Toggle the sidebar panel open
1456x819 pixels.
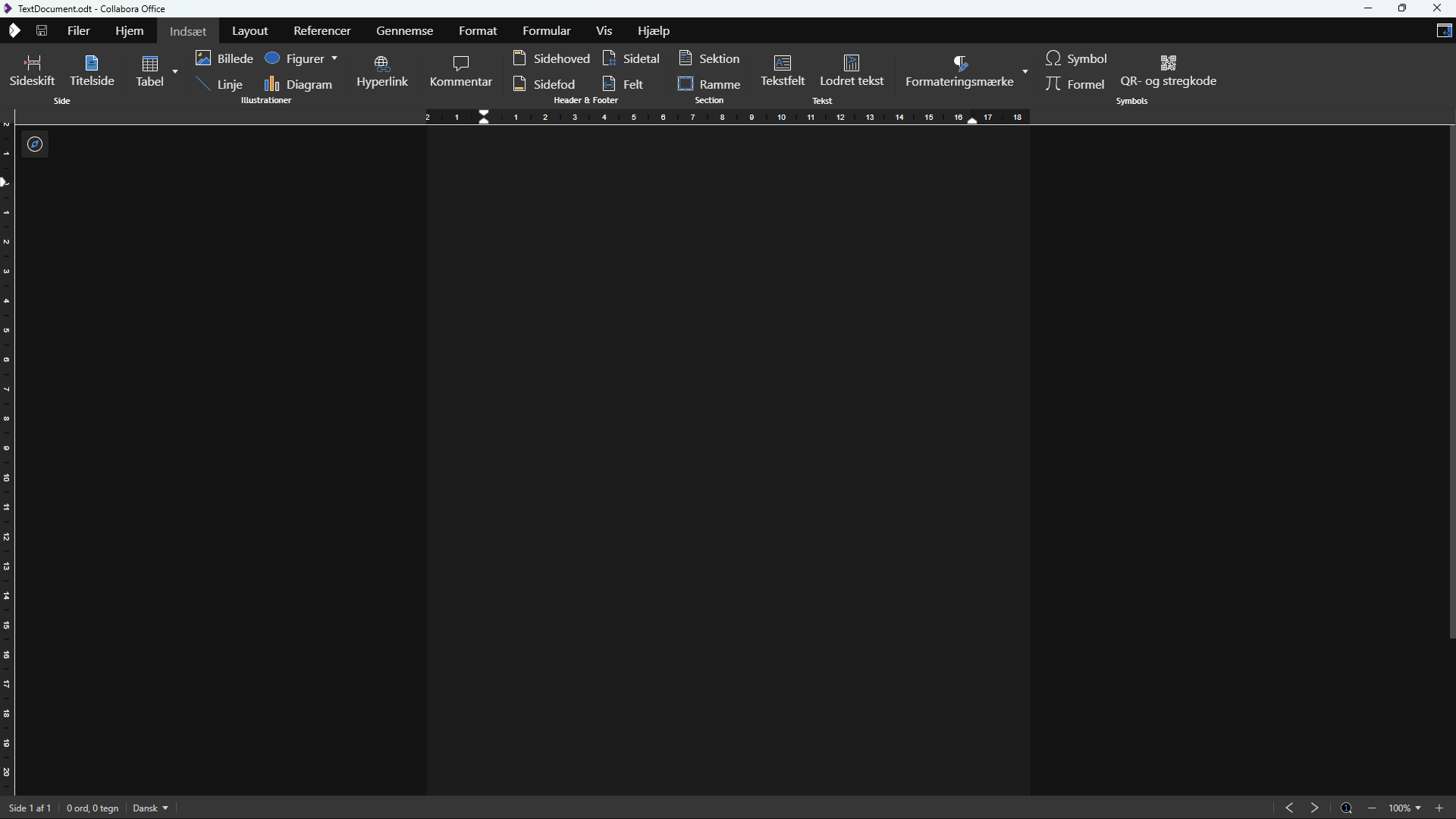click(x=1445, y=30)
